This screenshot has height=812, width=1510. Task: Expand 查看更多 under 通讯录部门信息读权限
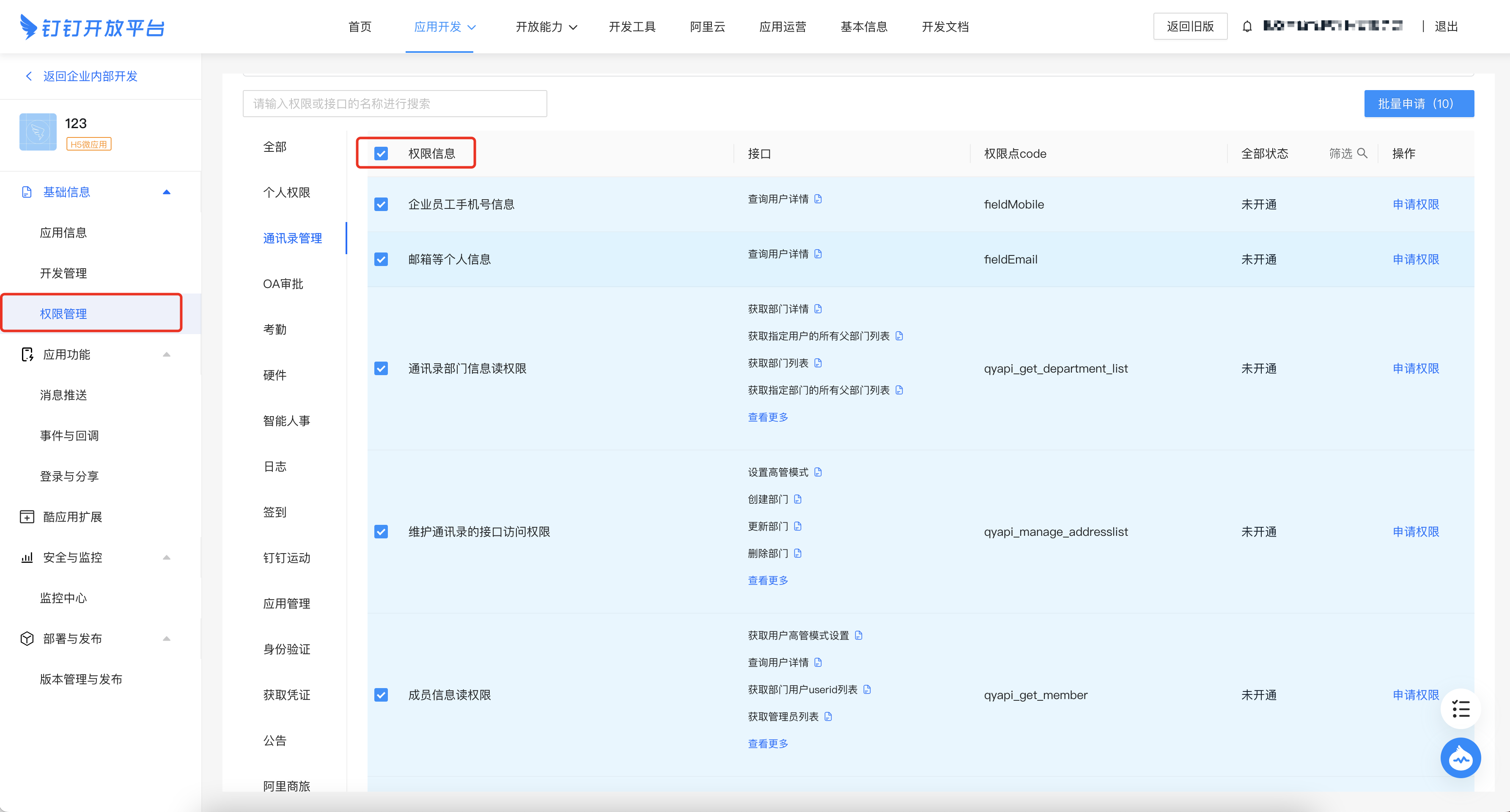768,417
